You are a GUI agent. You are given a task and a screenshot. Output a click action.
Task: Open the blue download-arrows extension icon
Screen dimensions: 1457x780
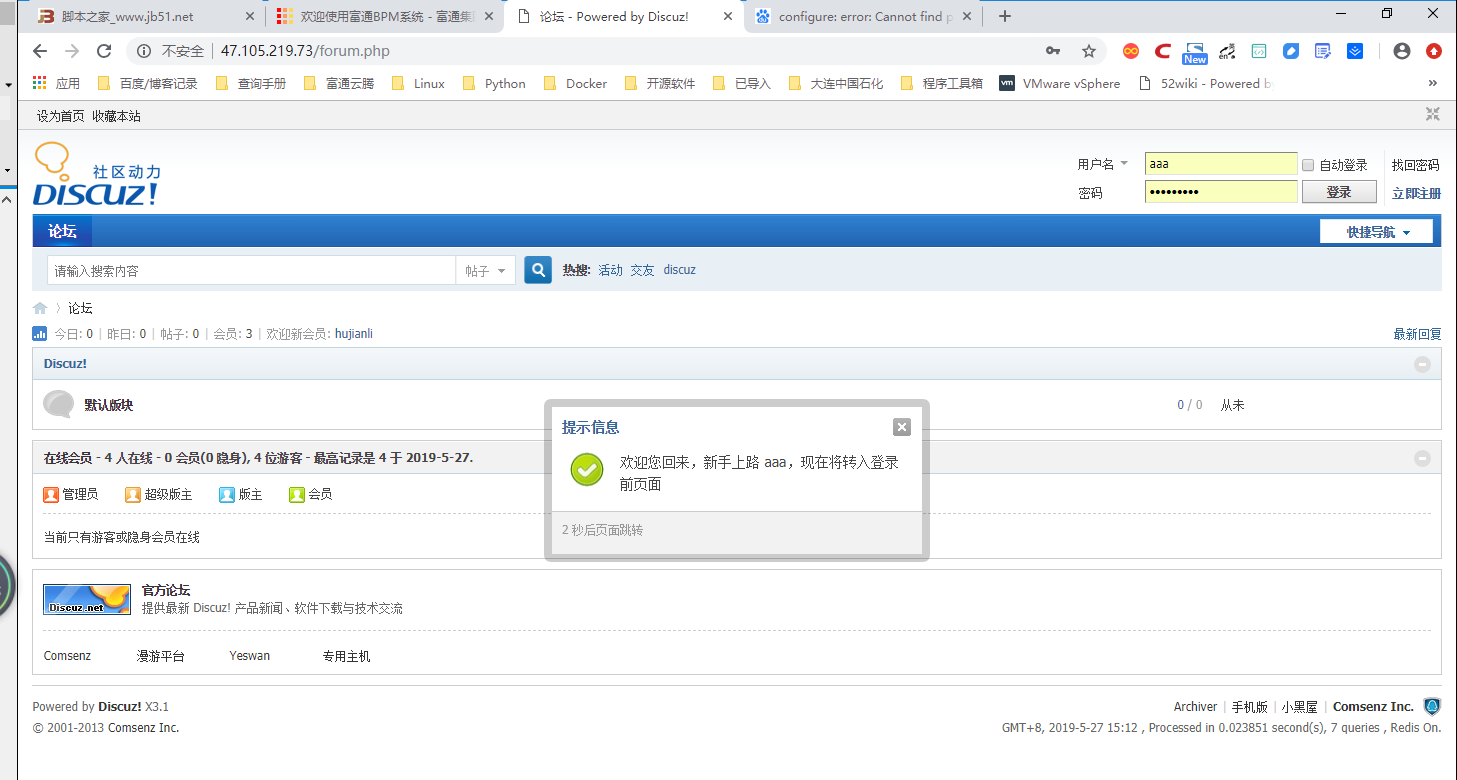(1355, 51)
